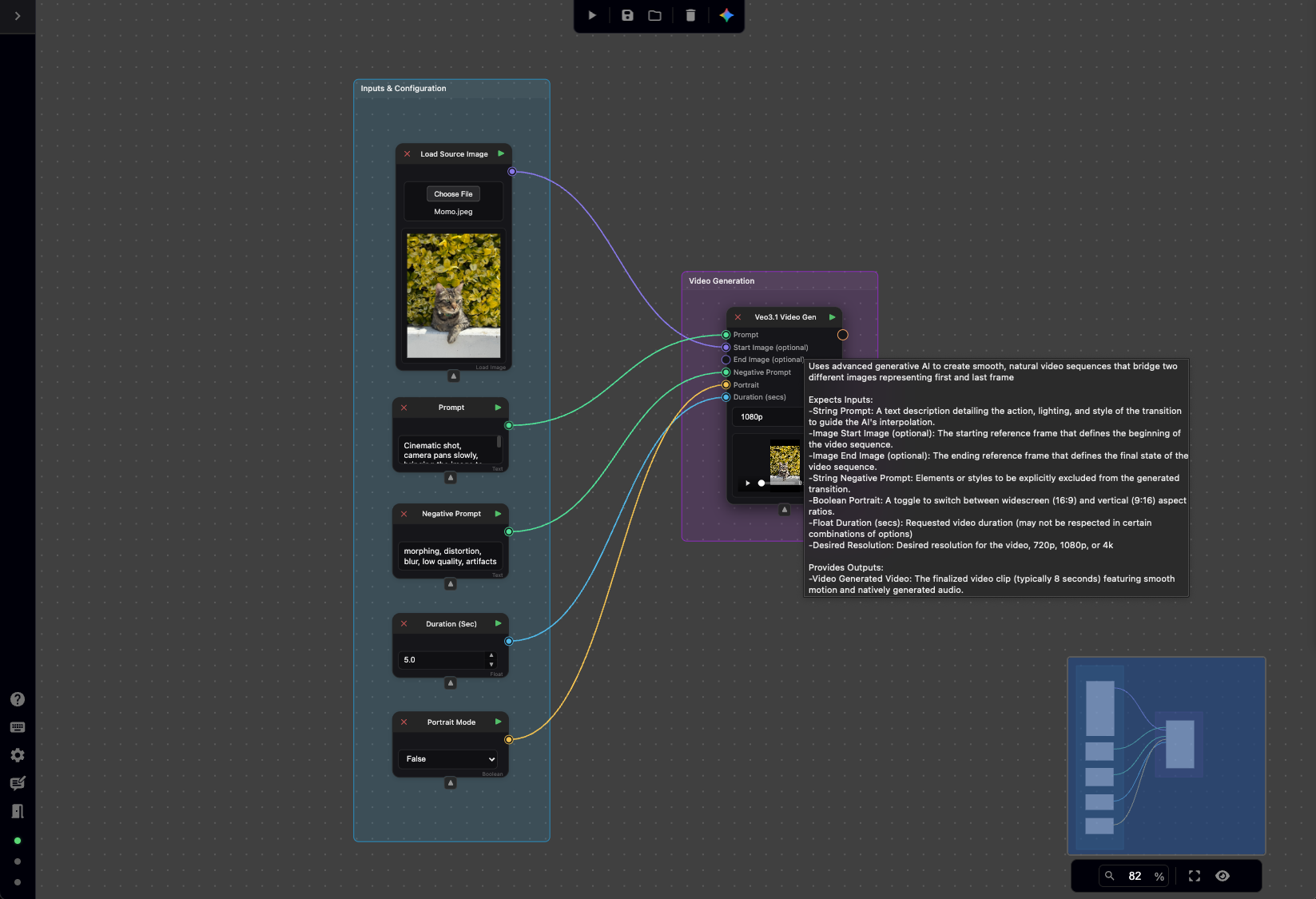The height and width of the screenshot is (899, 1316).
Task: Open the folder icon in the top toolbar
Action: [x=654, y=15]
